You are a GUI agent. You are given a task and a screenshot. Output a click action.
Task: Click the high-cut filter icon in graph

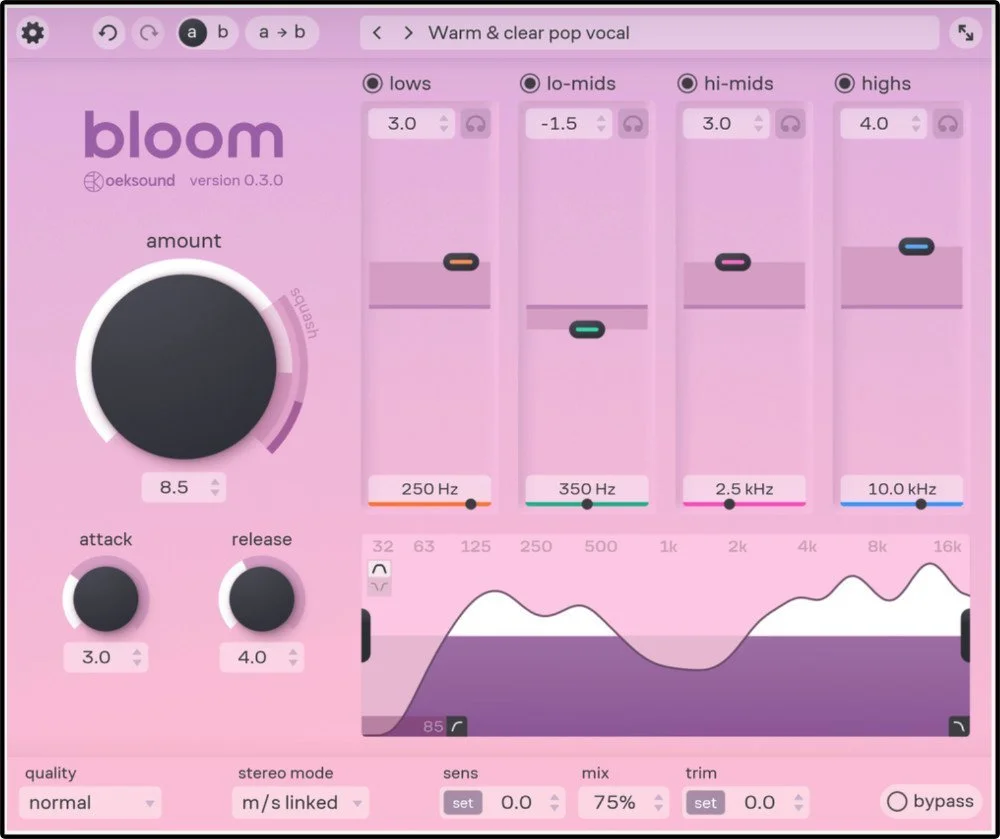pyautogui.click(x=959, y=726)
